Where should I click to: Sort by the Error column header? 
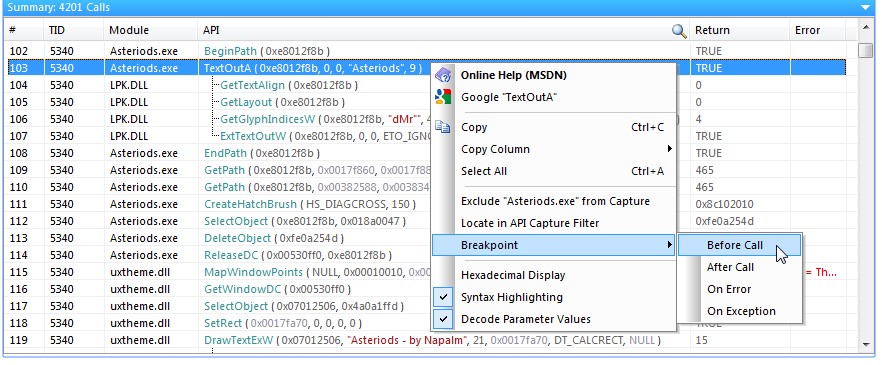[817, 30]
